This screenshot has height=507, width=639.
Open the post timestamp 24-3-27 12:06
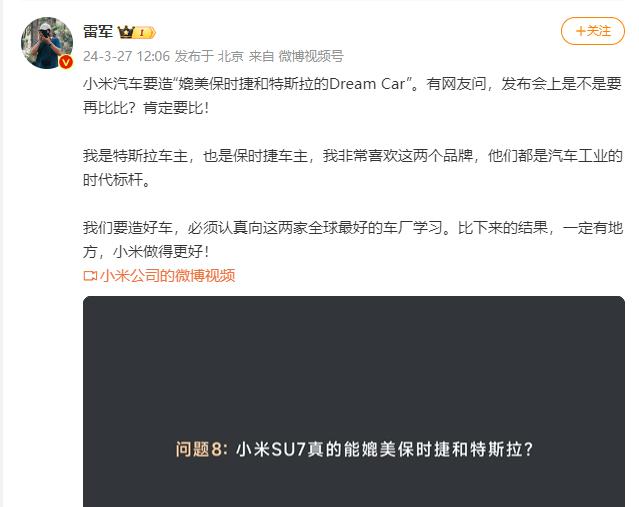click(126, 56)
